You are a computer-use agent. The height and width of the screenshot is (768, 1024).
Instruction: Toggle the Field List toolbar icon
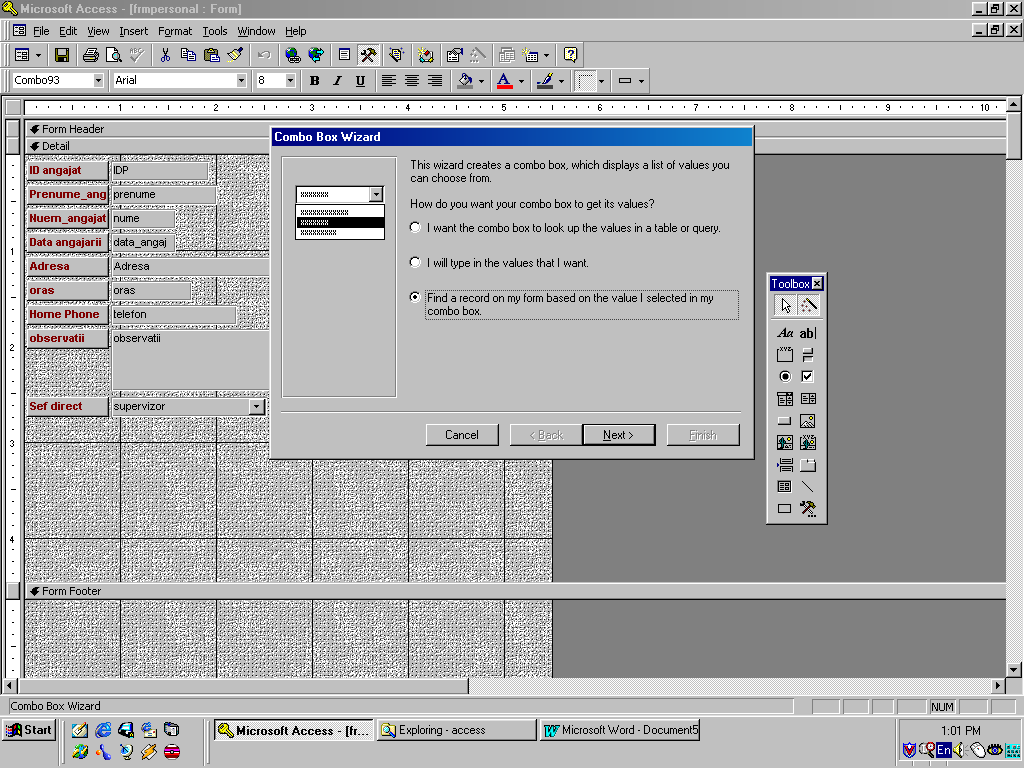click(x=344, y=56)
